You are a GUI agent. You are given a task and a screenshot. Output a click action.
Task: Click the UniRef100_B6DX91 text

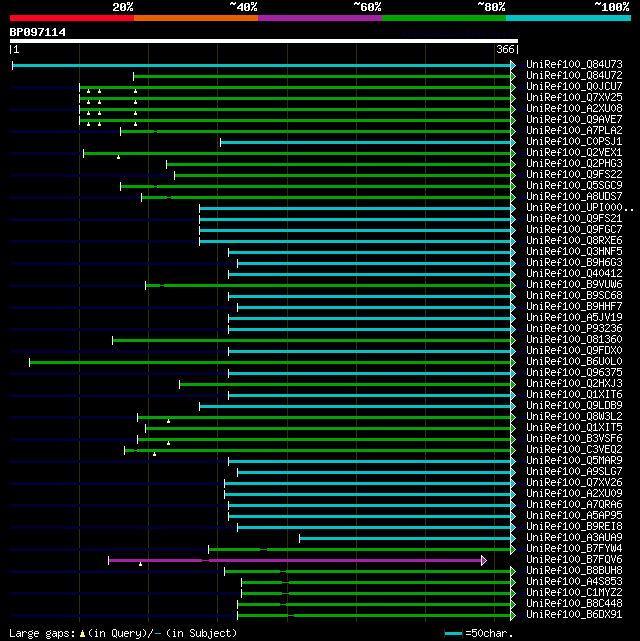click(x=574, y=615)
